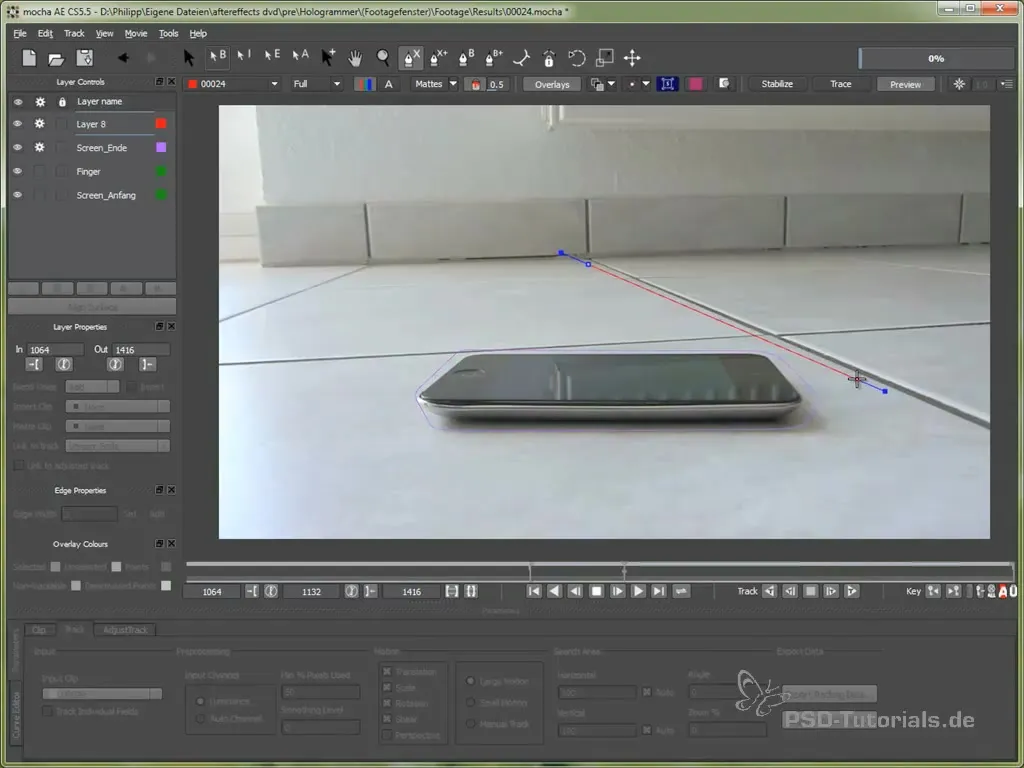Select the Scale tool
The height and width of the screenshot is (768, 1024).
click(605, 58)
